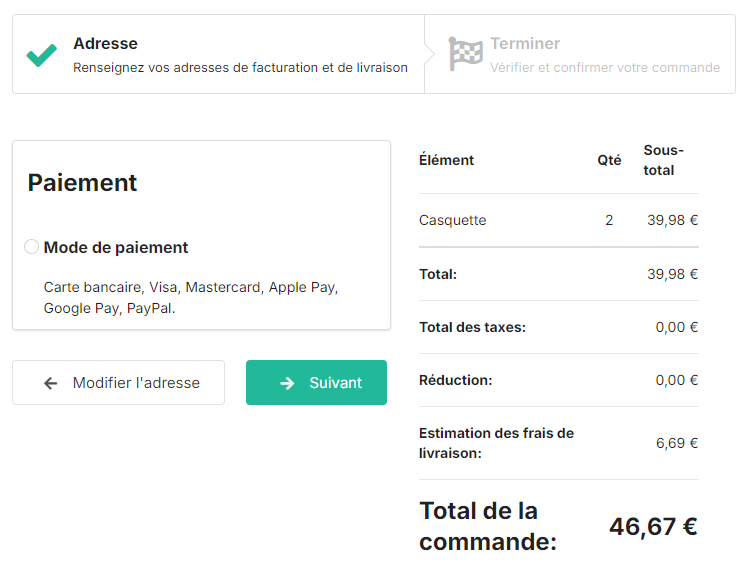Click the chevron separator between checkout steps
Viewport: 749px width, 585px height.
pyautogui.click(x=429, y=54)
